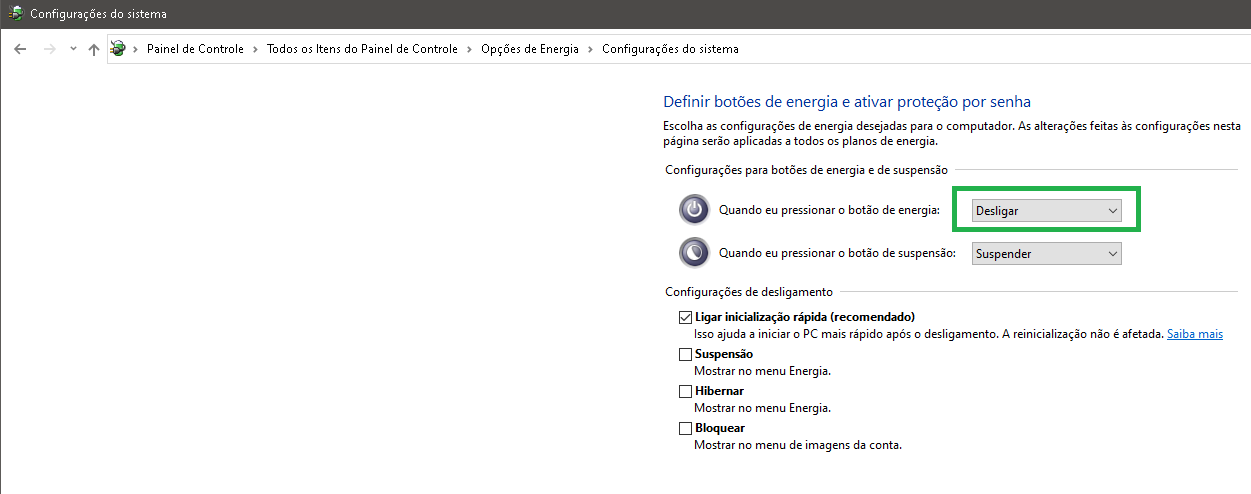The width and height of the screenshot is (1251, 494).
Task: Click the Forward navigation arrow
Action: (x=49, y=49)
